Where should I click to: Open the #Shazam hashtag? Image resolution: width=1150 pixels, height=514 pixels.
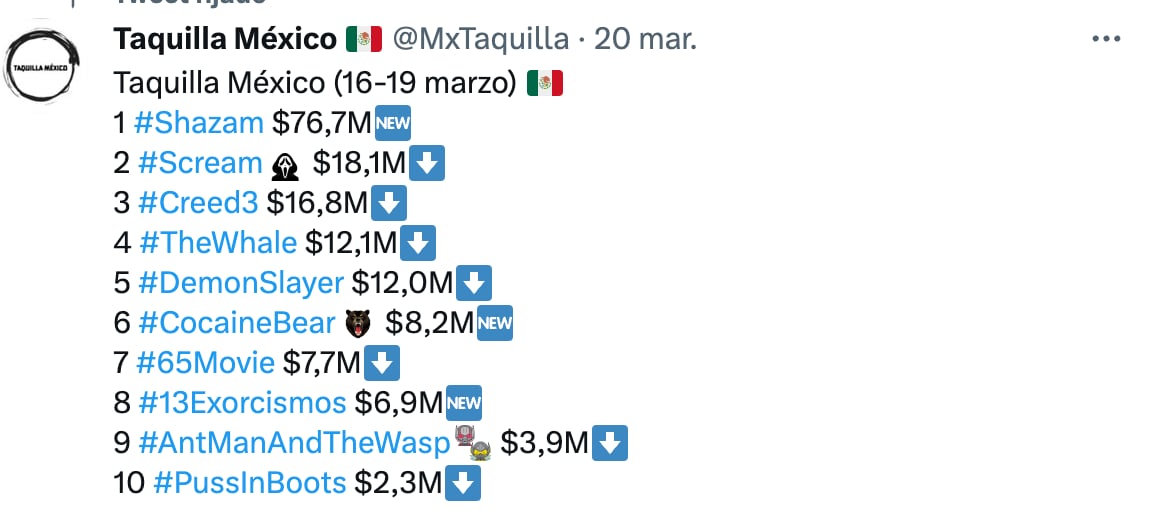coord(198,122)
